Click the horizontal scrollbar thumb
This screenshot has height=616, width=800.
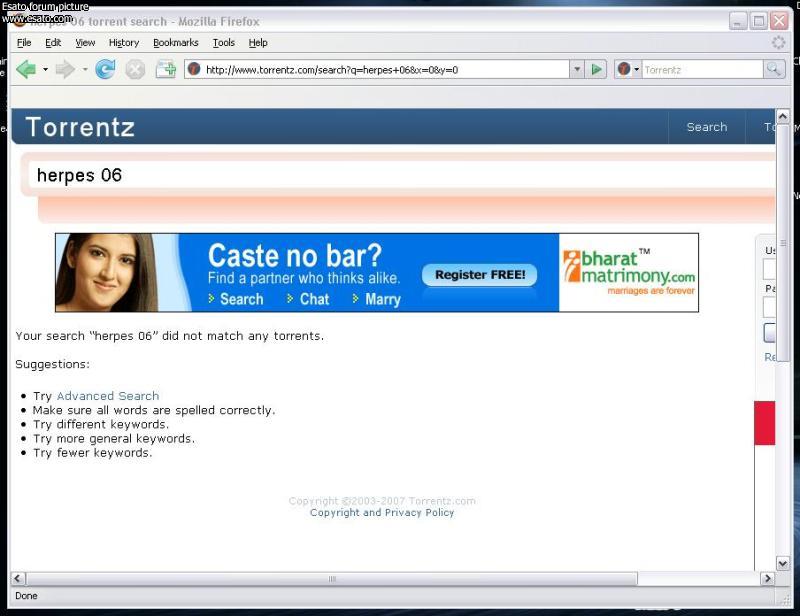[332, 579]
